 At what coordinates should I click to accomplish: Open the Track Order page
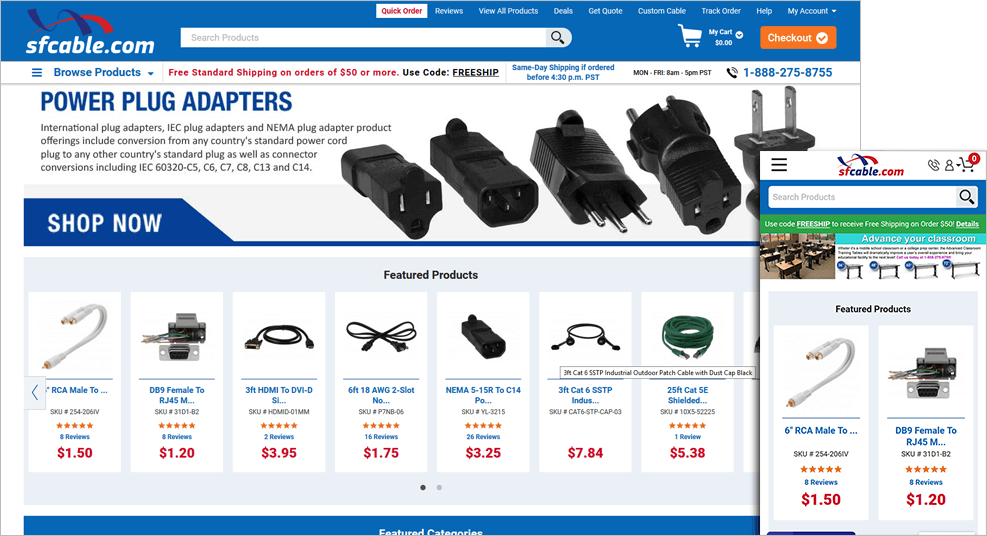click(721, 11)
